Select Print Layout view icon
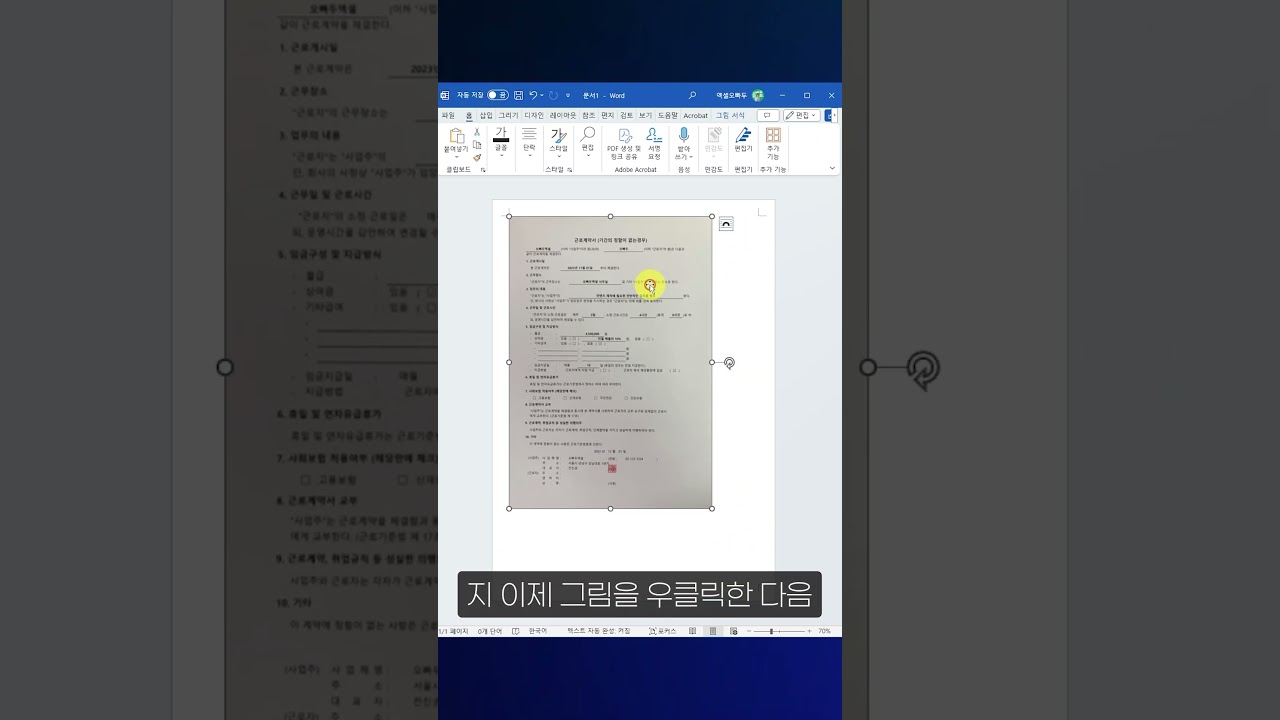Screen dimensions: 1280x720 [713, 631]
